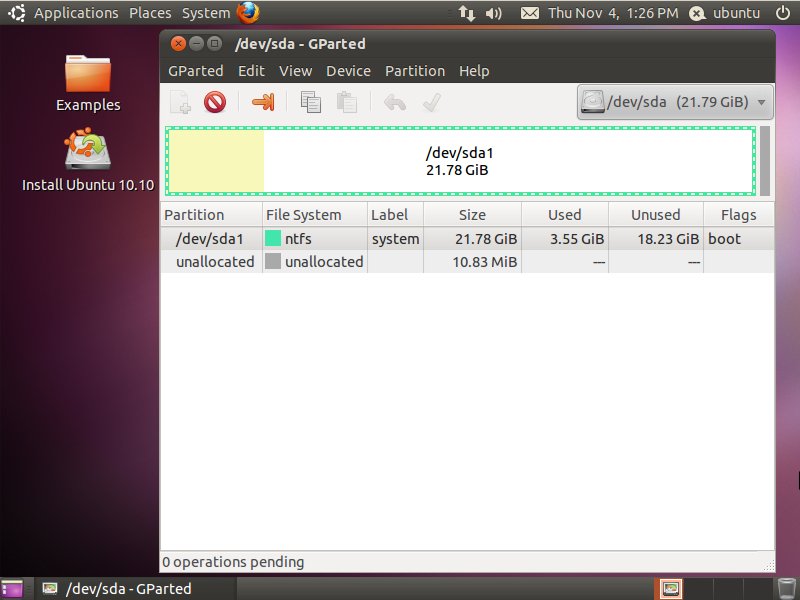Open the /dev/sda device selector dropdown

coord(674,102)
